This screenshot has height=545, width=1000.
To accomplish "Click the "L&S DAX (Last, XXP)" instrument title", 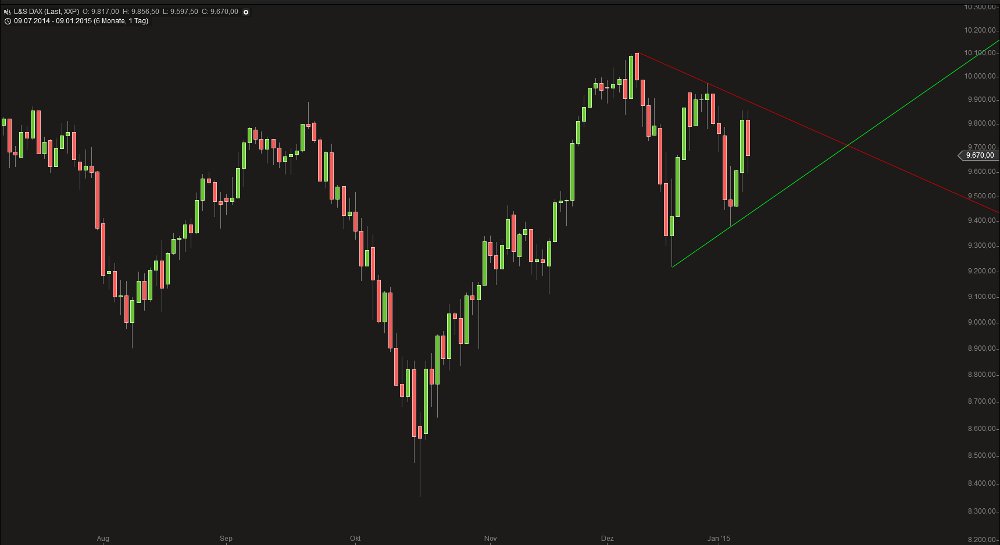I will pos(46,11).
